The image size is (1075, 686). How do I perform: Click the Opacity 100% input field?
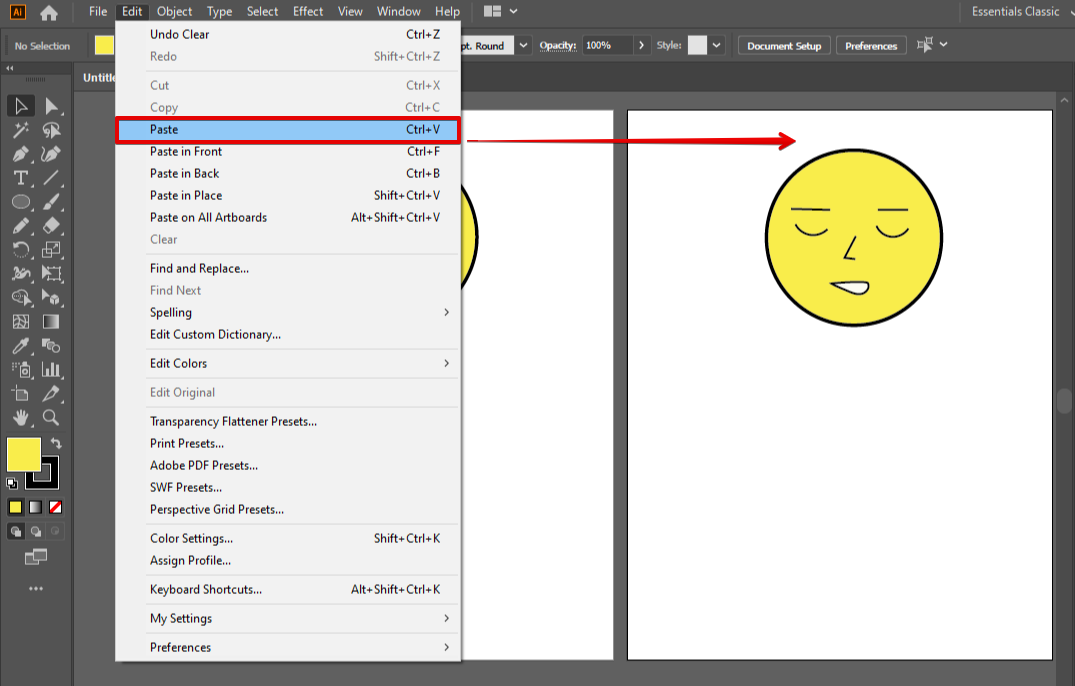[x=608, y=46]
